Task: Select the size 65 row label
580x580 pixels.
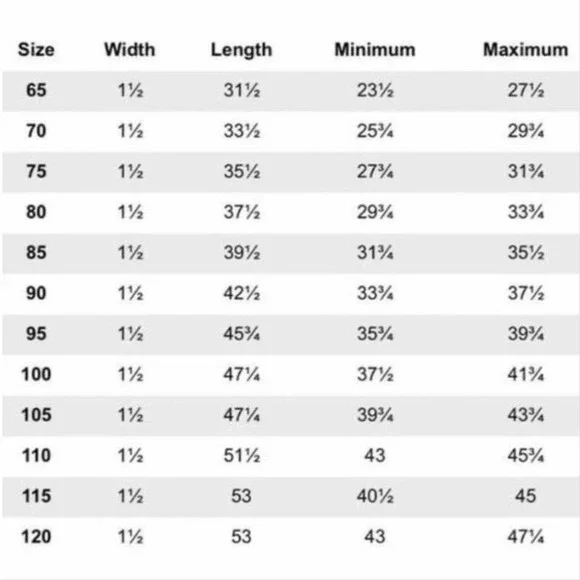Action: coord(36,90)
